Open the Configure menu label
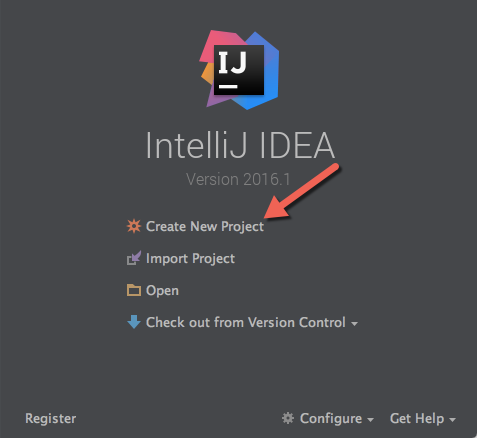Viewport: 477px width, 438px height. coord(331,419)
